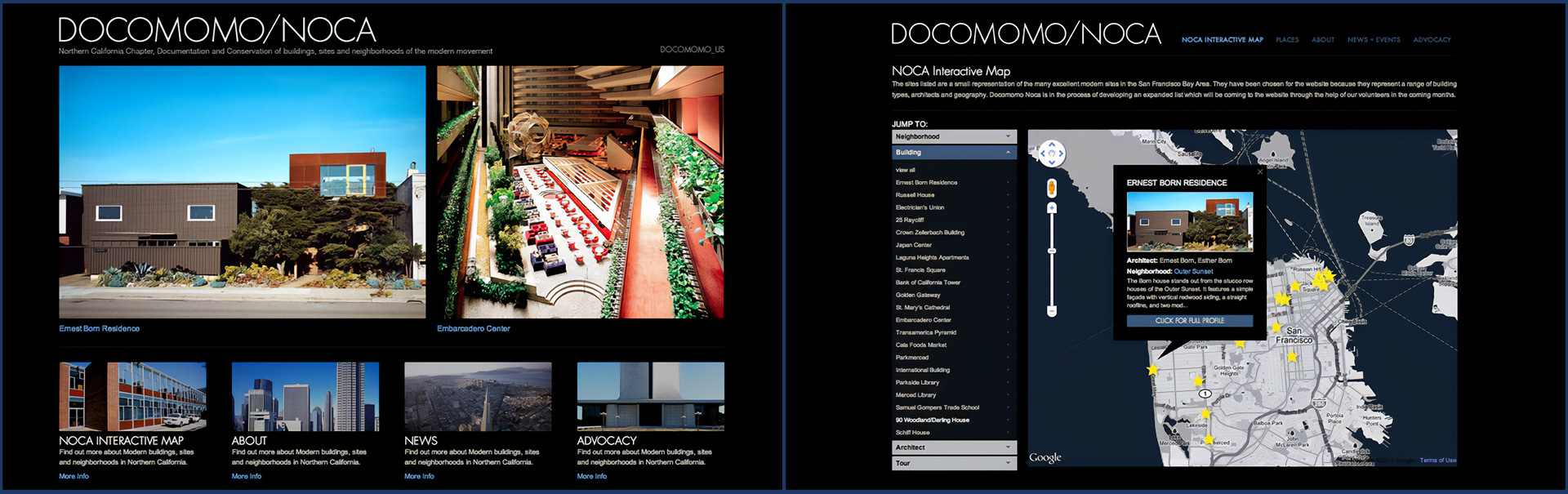The width and height of the screenshot is (1568, 494).
Task: Click the Google logo on the map
Action: (1045, 457)
